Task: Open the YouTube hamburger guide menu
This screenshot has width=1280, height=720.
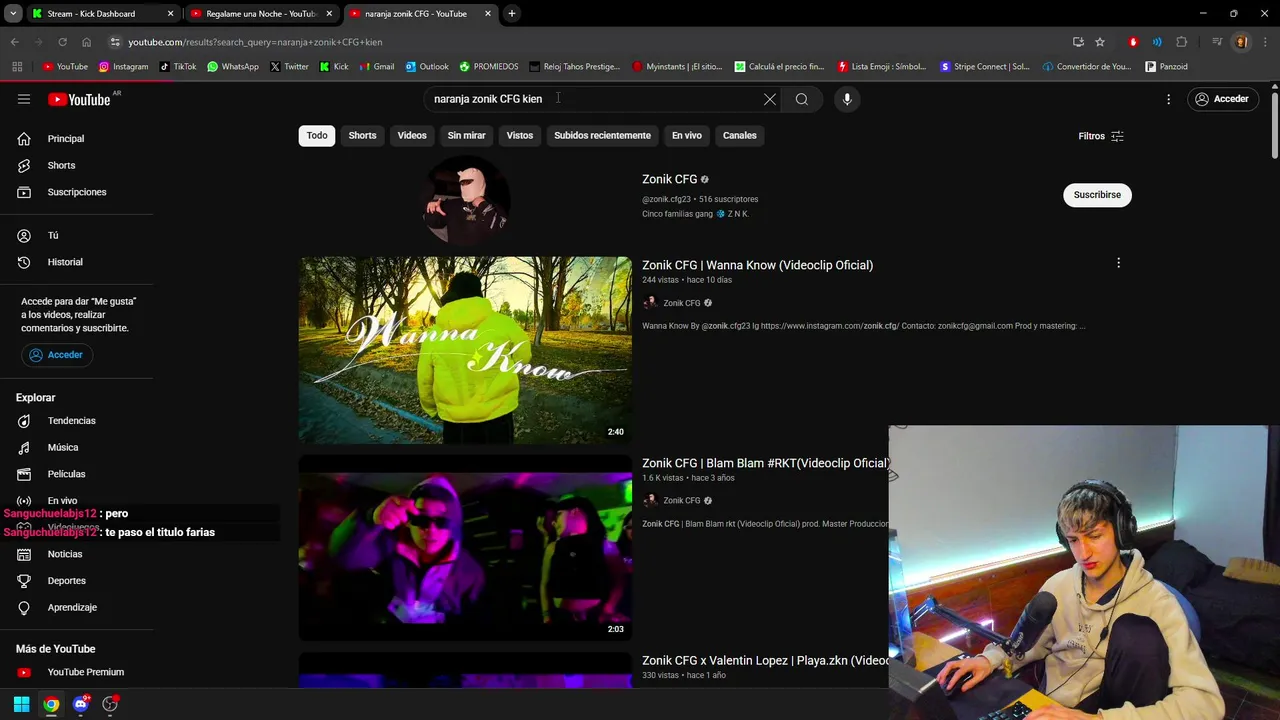Action: coord(24,99)
